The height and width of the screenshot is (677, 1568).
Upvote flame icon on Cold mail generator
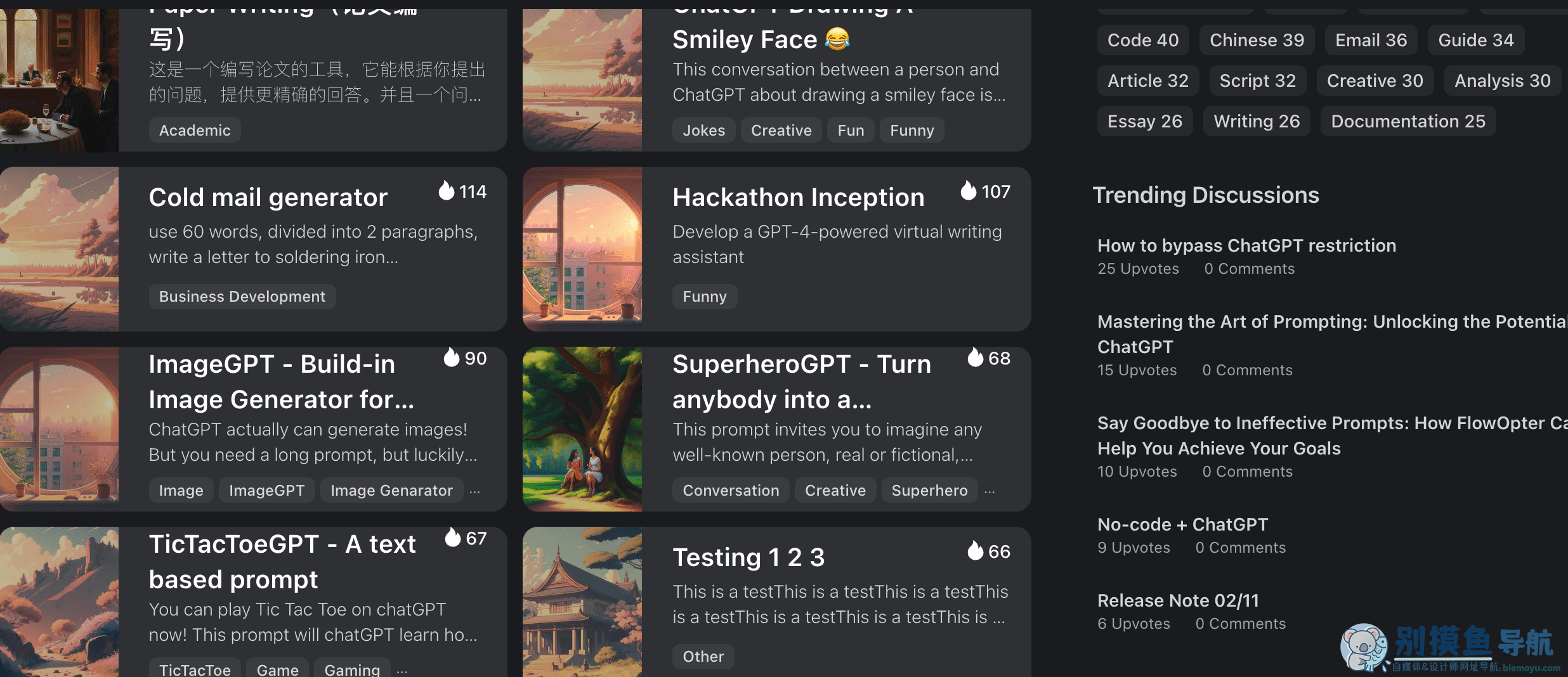447,190
